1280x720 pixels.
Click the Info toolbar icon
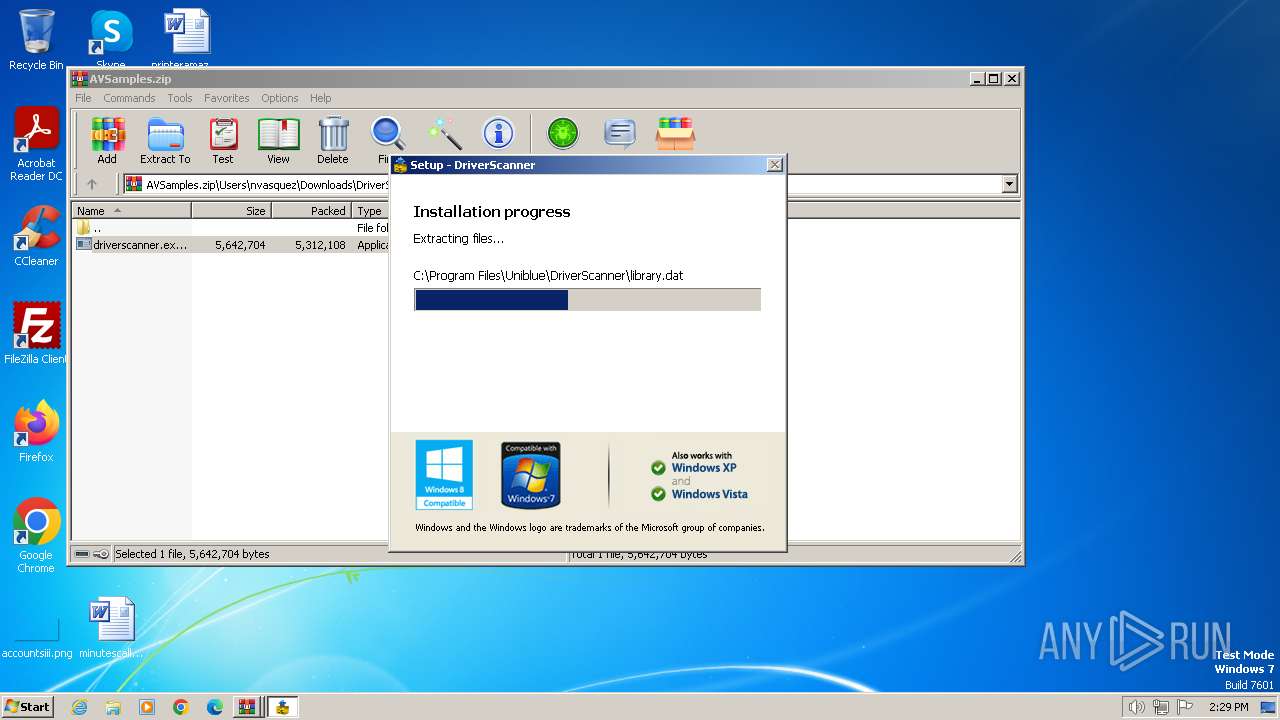(x=498, y=133)
